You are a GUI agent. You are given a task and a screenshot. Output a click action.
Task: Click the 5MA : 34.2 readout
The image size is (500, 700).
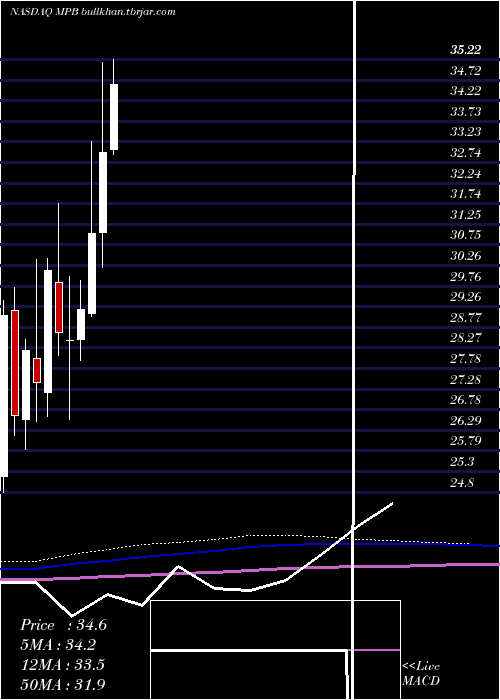58,645
